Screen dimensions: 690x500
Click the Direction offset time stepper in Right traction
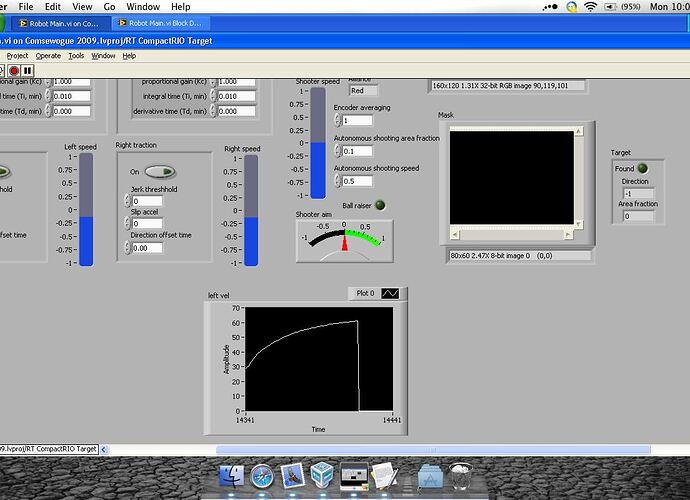[127, 248]
